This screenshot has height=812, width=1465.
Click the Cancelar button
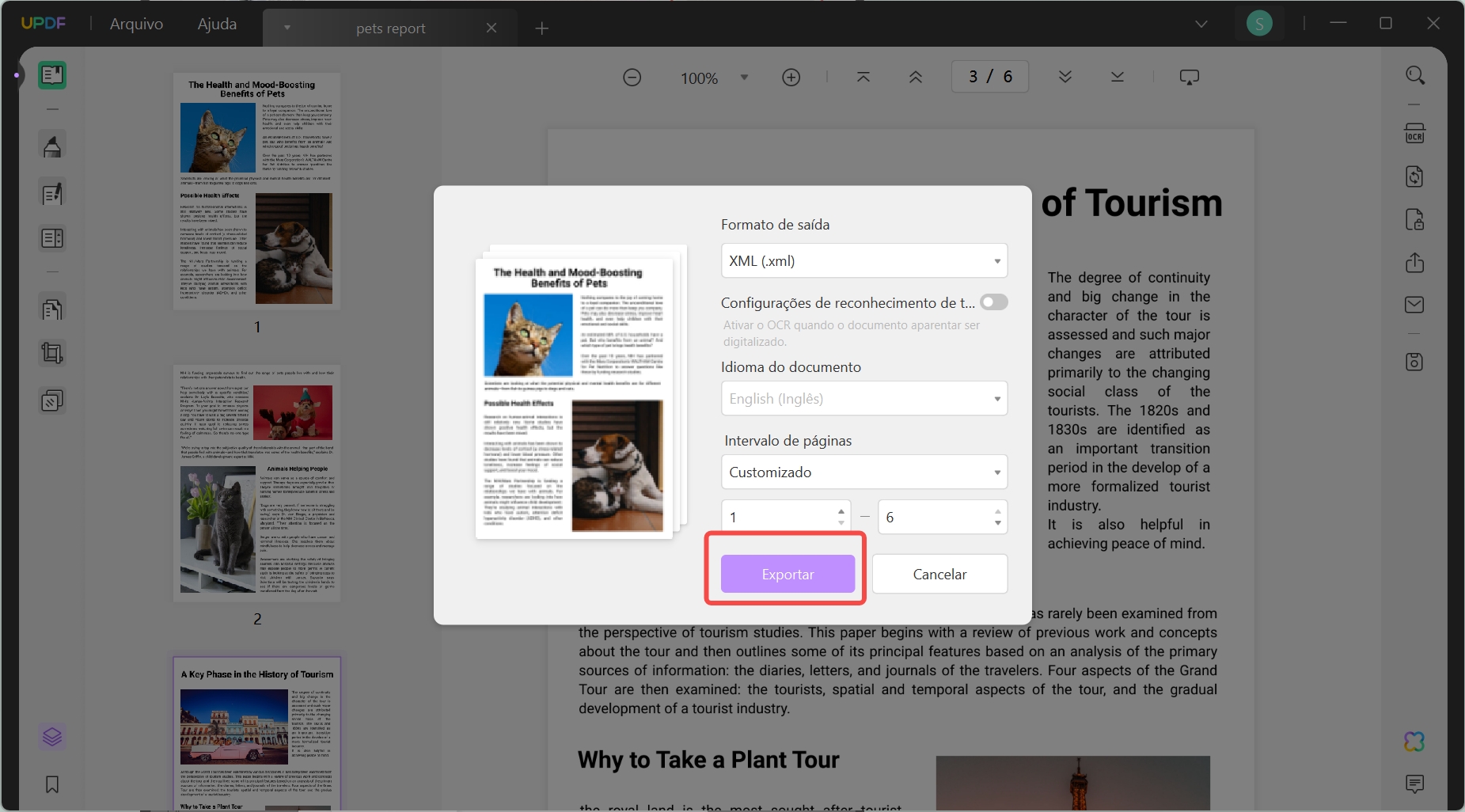click(x=939, y=574)
